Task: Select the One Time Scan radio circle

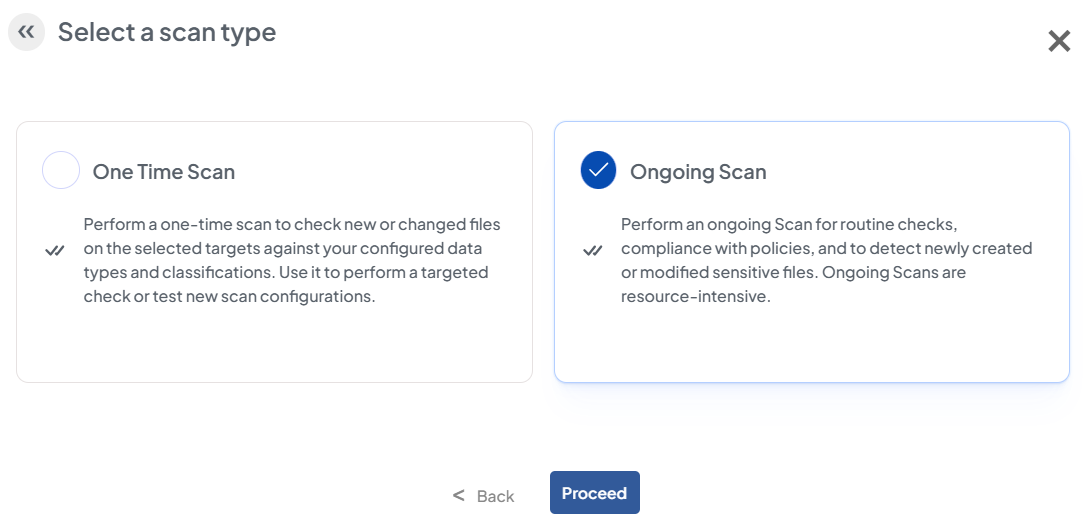Action: click(61, 171)
